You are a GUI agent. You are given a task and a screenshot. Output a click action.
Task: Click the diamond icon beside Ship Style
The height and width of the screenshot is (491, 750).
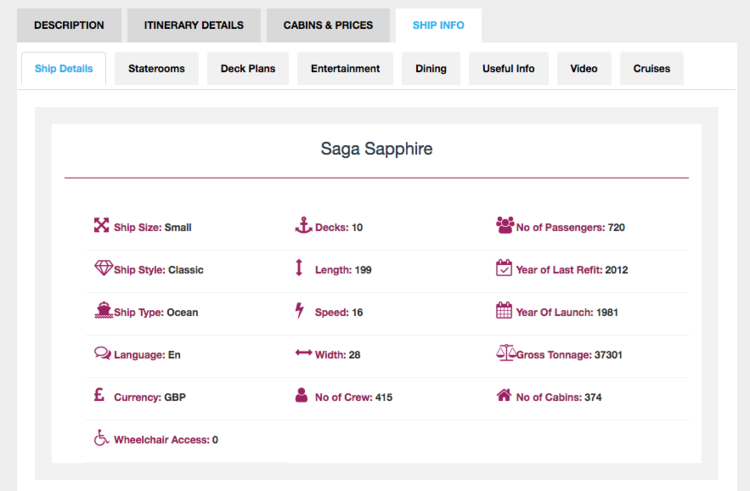[103, 268]
